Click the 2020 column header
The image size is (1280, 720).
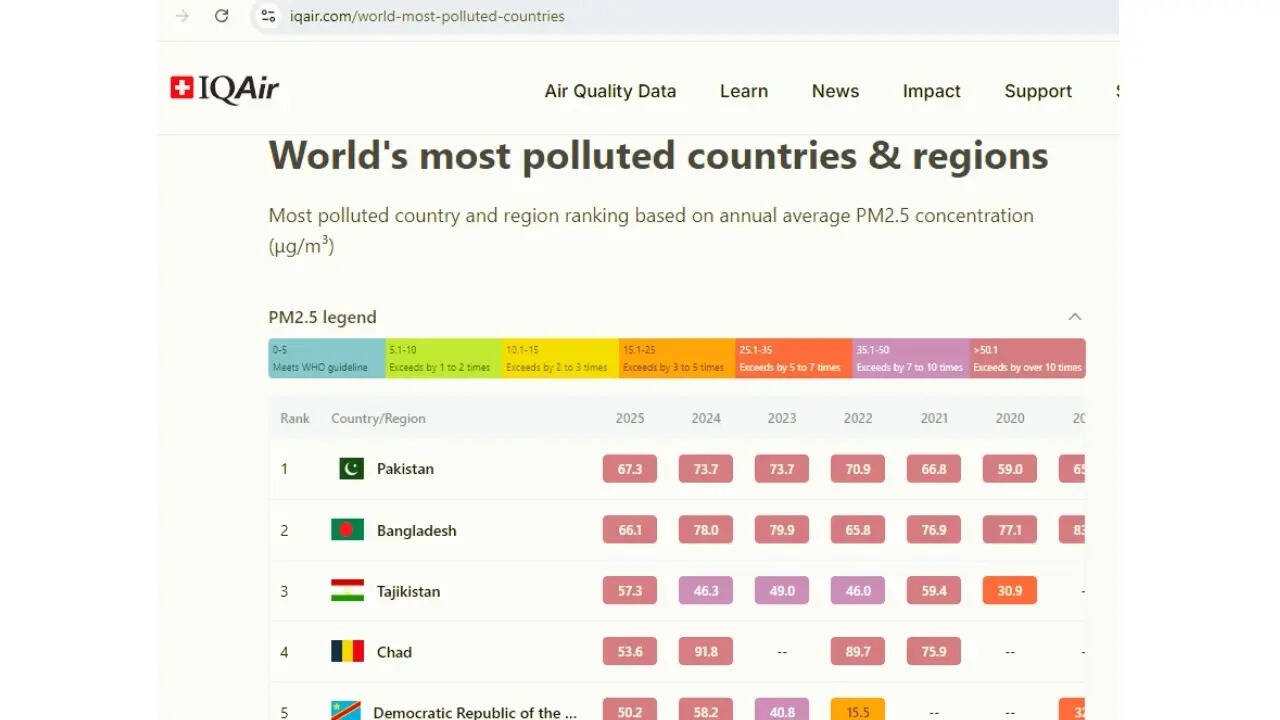[x=1010, y=419]
